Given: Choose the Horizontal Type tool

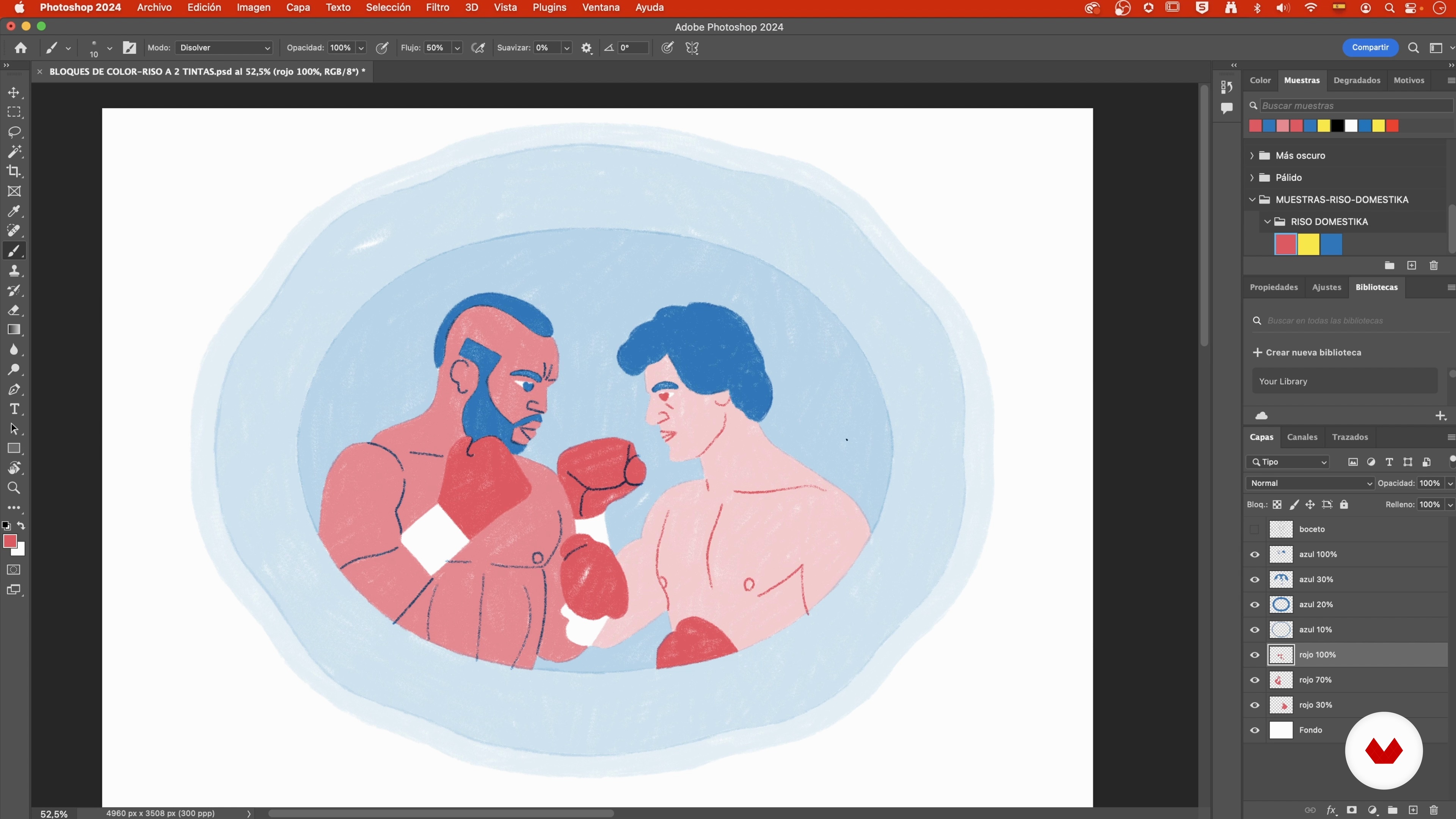Looking at the screenshot, I should pyautogui.click(x=14, y=409).
